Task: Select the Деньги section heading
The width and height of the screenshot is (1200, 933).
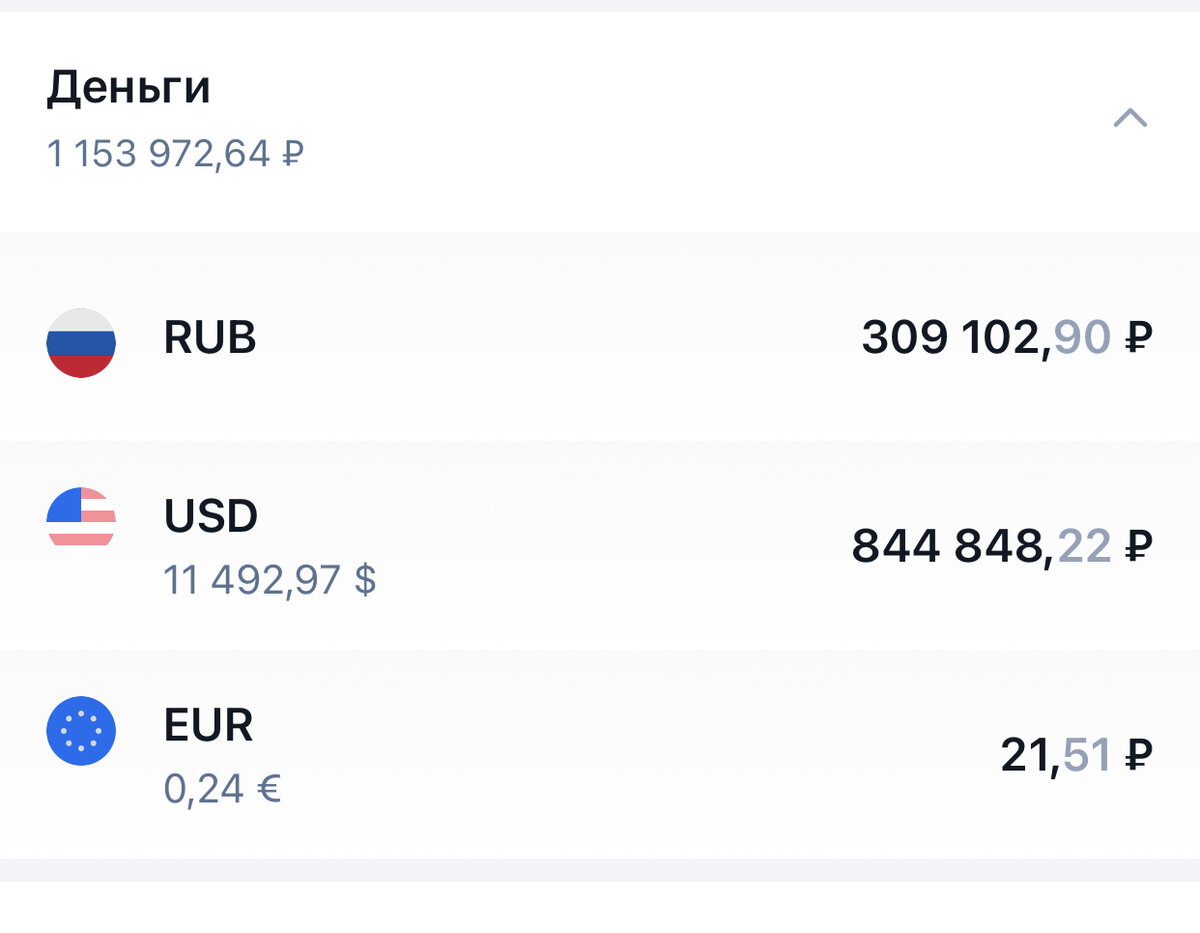Action: [x=129, y=90]
